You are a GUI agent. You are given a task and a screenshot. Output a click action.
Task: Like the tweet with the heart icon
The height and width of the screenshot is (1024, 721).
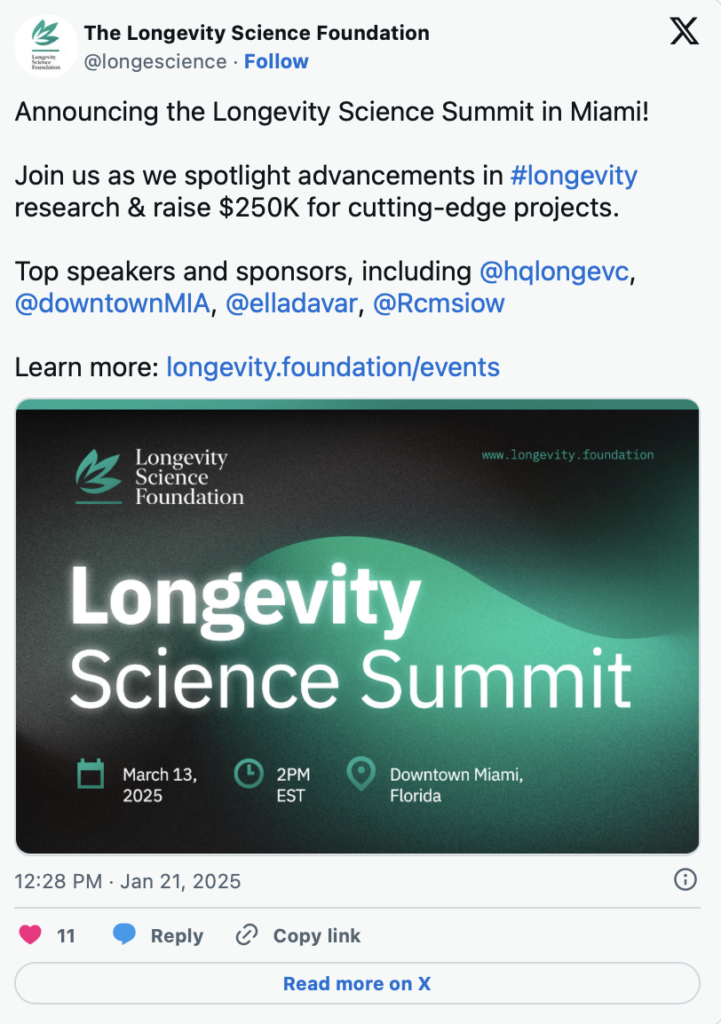(x=31, y=935)
